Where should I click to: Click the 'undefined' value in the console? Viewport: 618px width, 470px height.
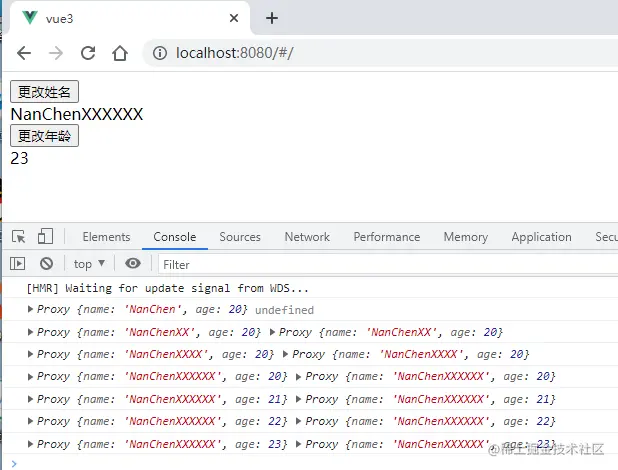[x=284, y=310]
